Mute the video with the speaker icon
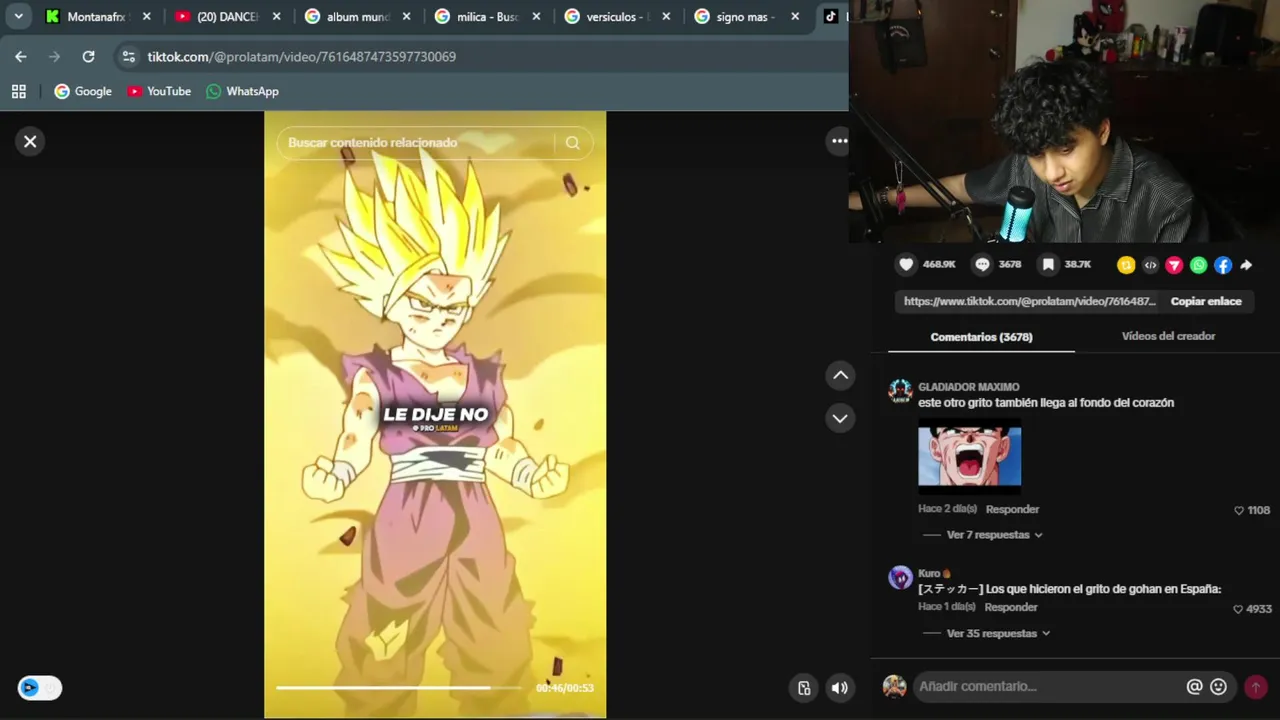Image resolution: width=1280 pixels, height=720 pixels. 840,687
